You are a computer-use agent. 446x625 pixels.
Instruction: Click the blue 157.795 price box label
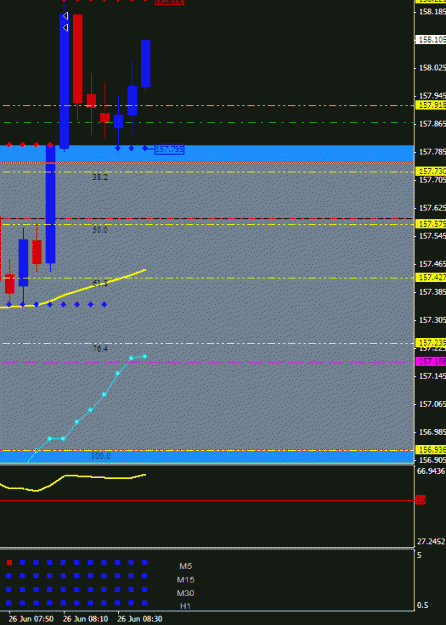click(x=169, y=149)
